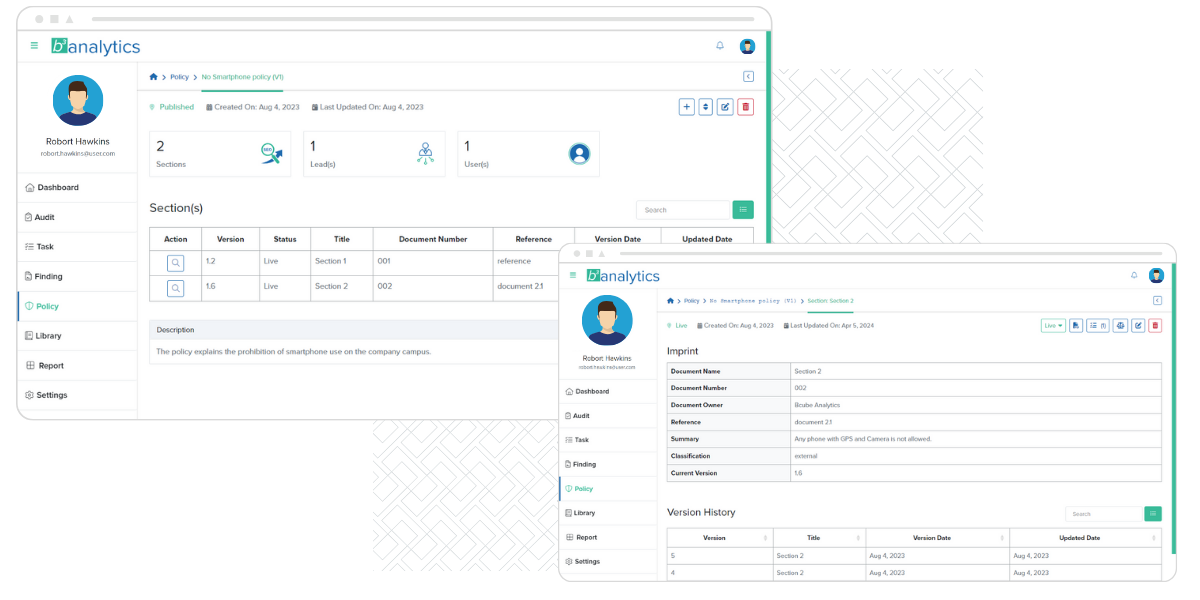Sort Version History by Version column
Viewport: 1200px width, 600px height.
tap(715, 538)
